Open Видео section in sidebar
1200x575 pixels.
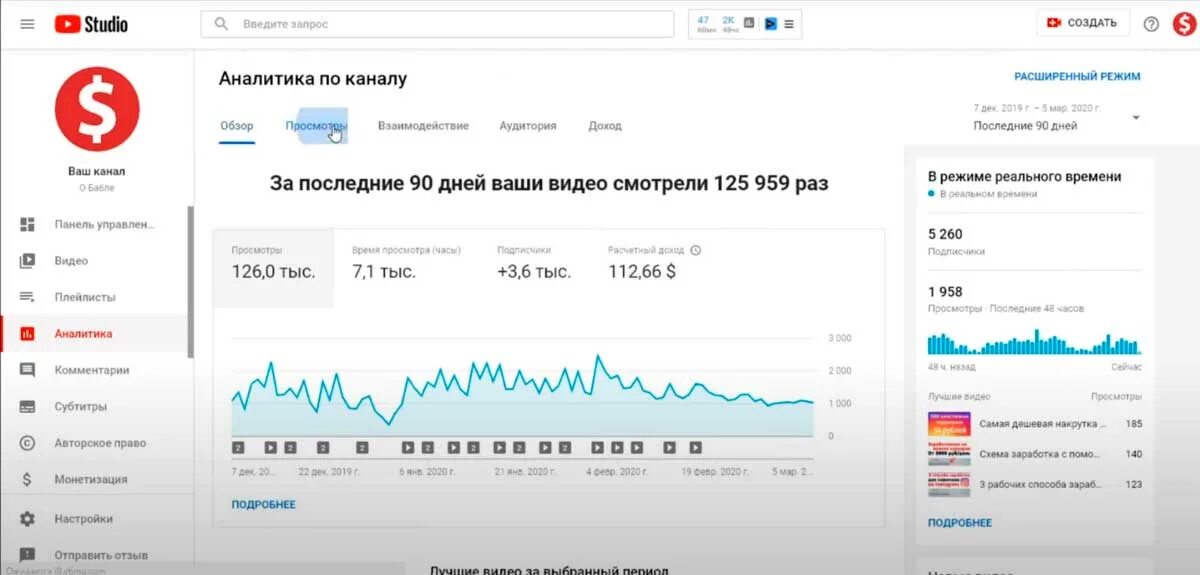(95, 261)
